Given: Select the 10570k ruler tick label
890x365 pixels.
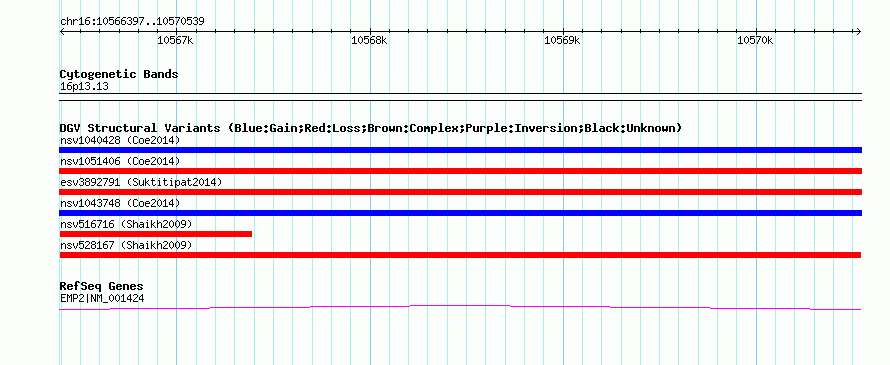Looking at the screenshot, I should tap(755, 40).
